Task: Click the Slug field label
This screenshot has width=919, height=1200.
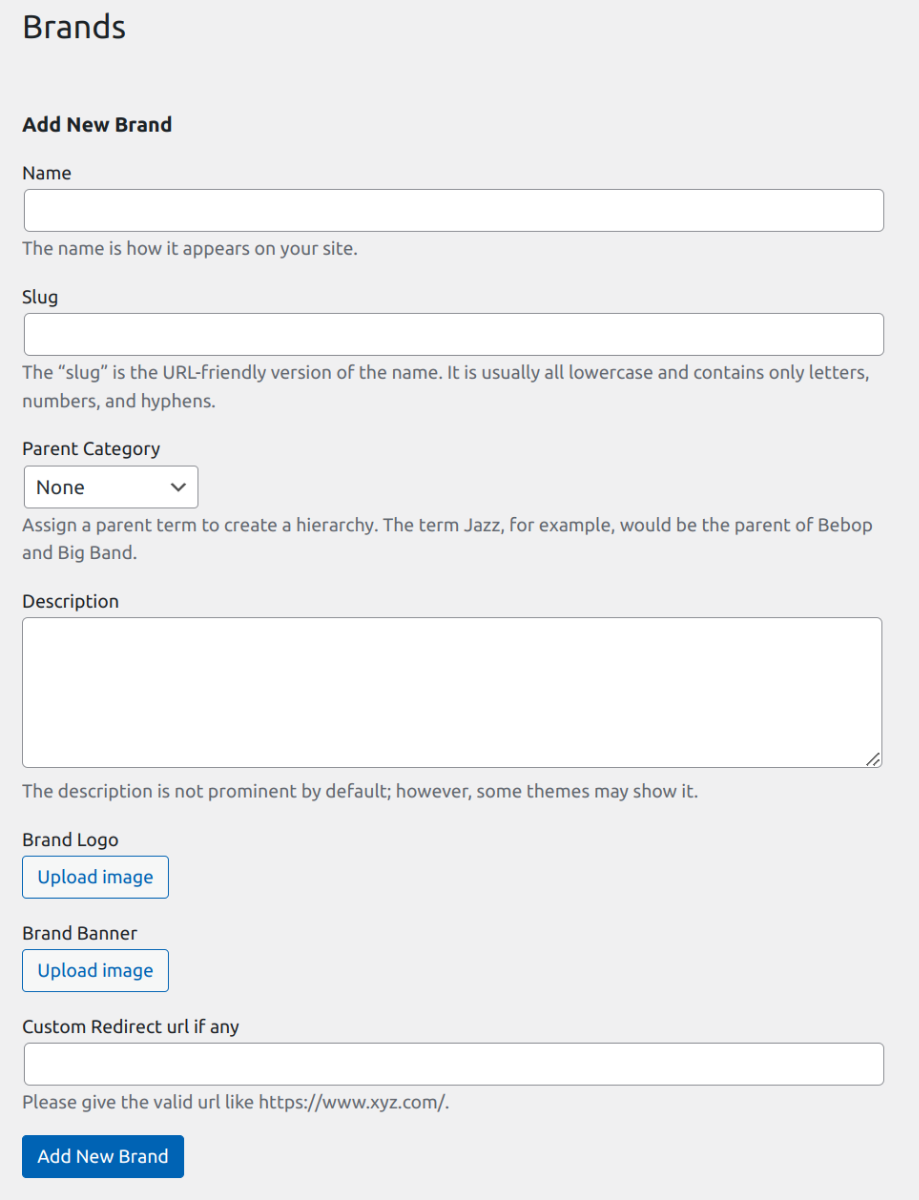Action: tap(40, 297)
